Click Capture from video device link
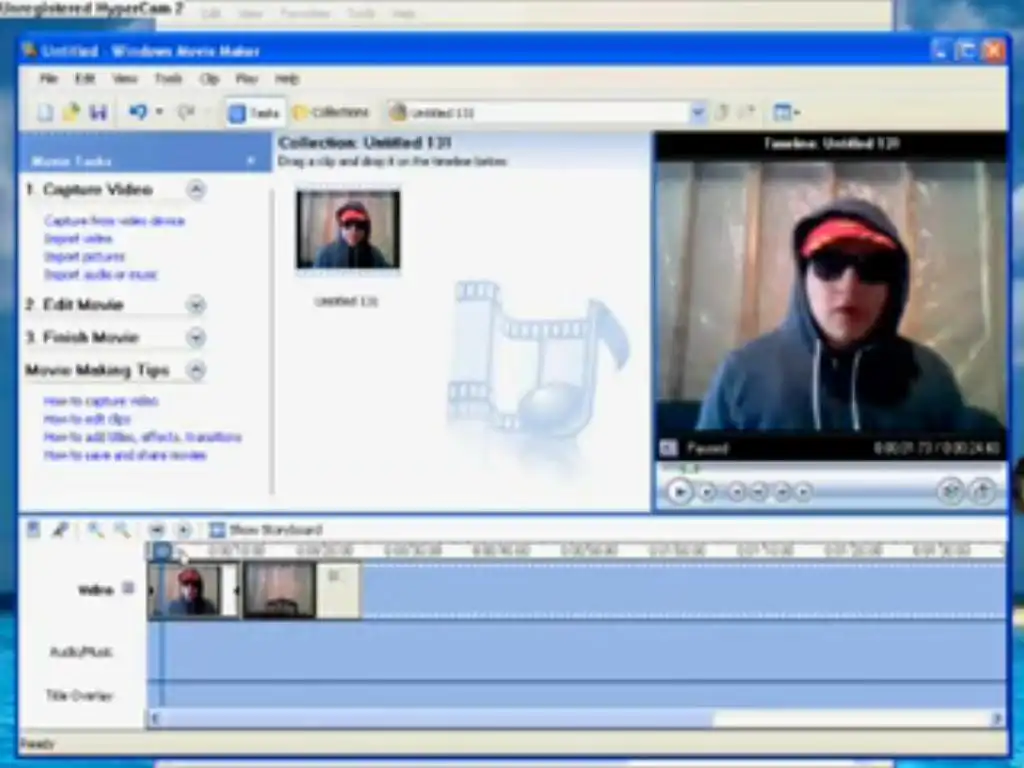The height and width of the screenshot is (768, 1024). click(x=114, y=221)
